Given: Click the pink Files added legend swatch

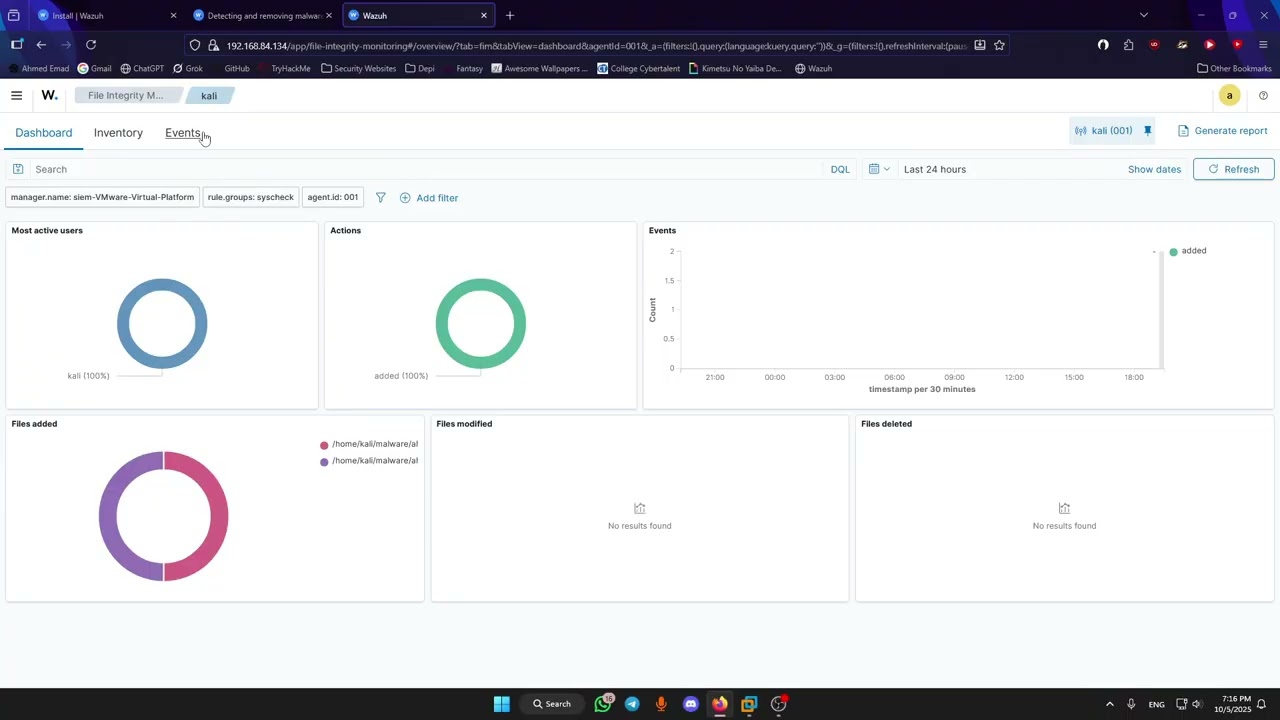Looking at the screenshot, I should (x=324, y=445).
